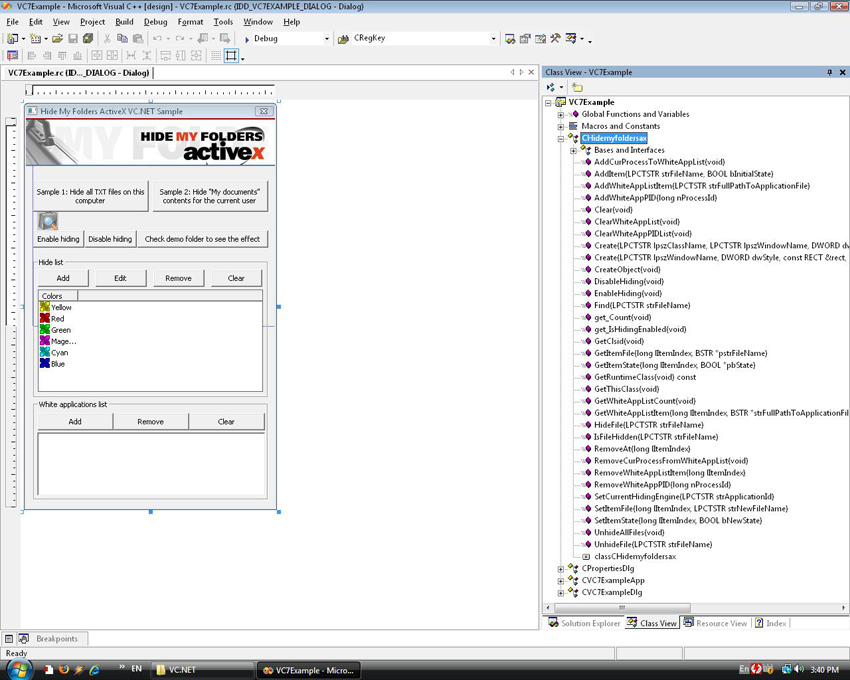This screenshot has width=850, height=680.
Task: Collapse the CHidemyfoldersax class node
Action: pyautogui.click(x=561, y=138)
